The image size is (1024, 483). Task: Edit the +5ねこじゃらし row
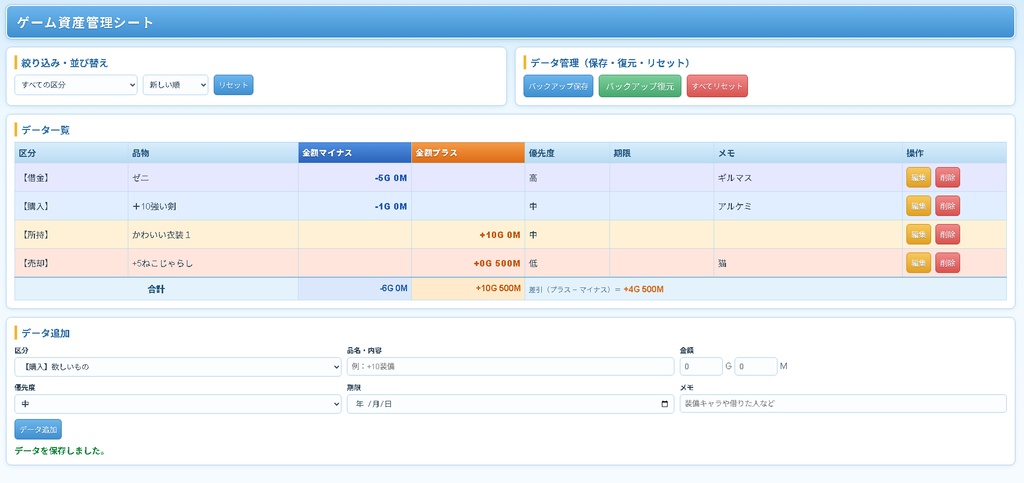(918, 263)
